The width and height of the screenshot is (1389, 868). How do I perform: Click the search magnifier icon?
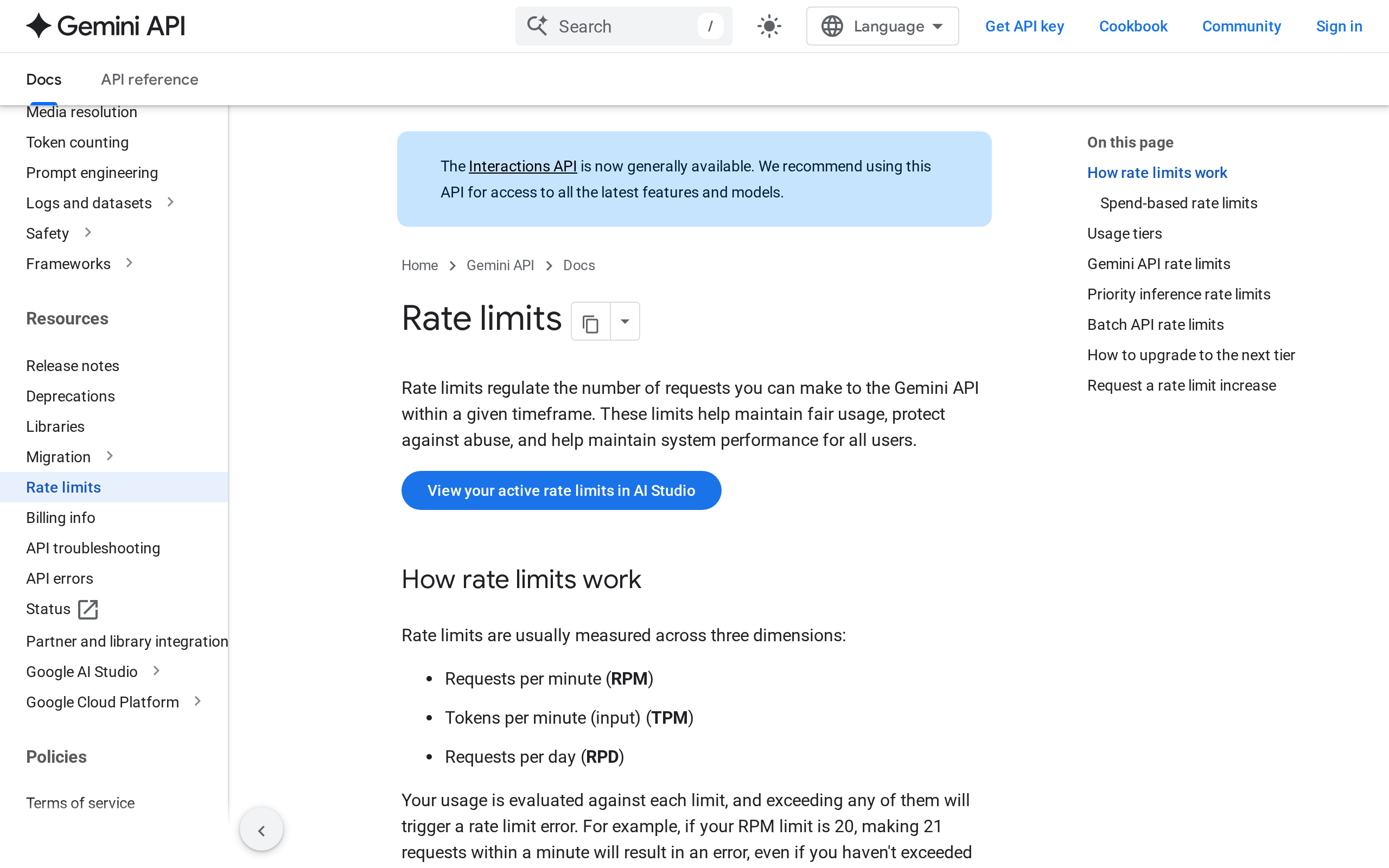pos(537,26)
